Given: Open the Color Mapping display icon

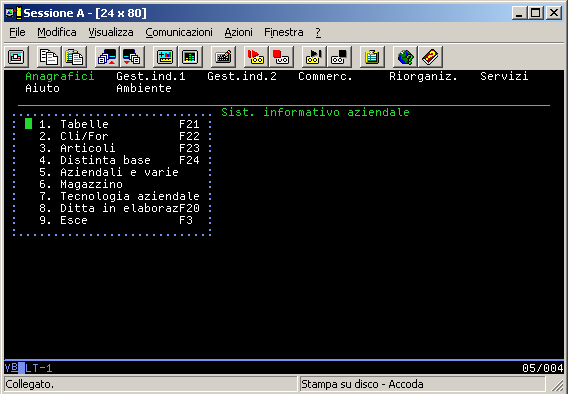Looking at the screenshot, I should [190, 57].
